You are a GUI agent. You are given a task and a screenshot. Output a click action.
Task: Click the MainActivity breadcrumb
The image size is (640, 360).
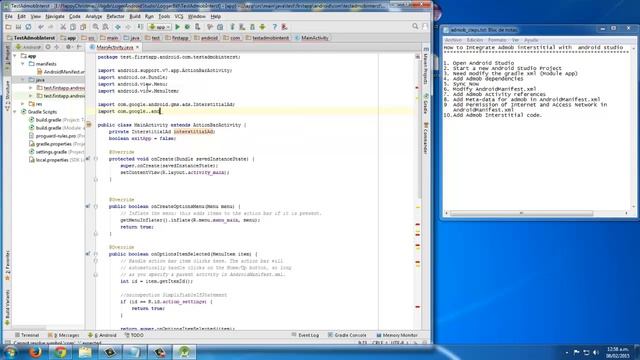click(x=311, y=38)
